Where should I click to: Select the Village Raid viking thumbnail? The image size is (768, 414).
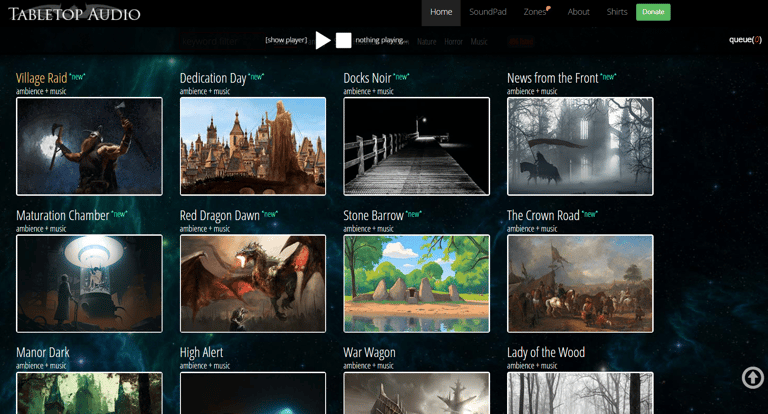point(89,146)
